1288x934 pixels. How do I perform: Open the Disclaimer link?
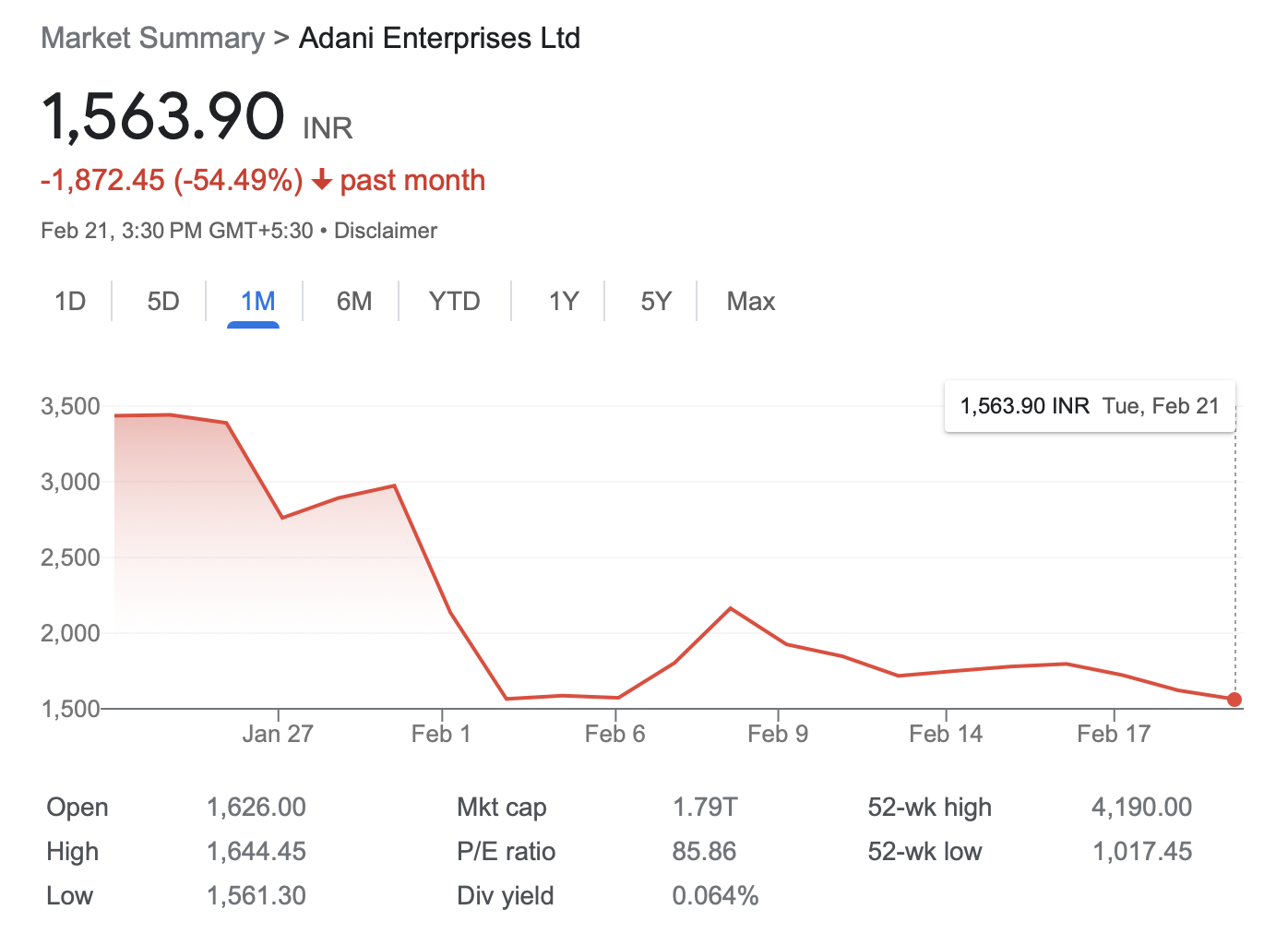[386, 231]
